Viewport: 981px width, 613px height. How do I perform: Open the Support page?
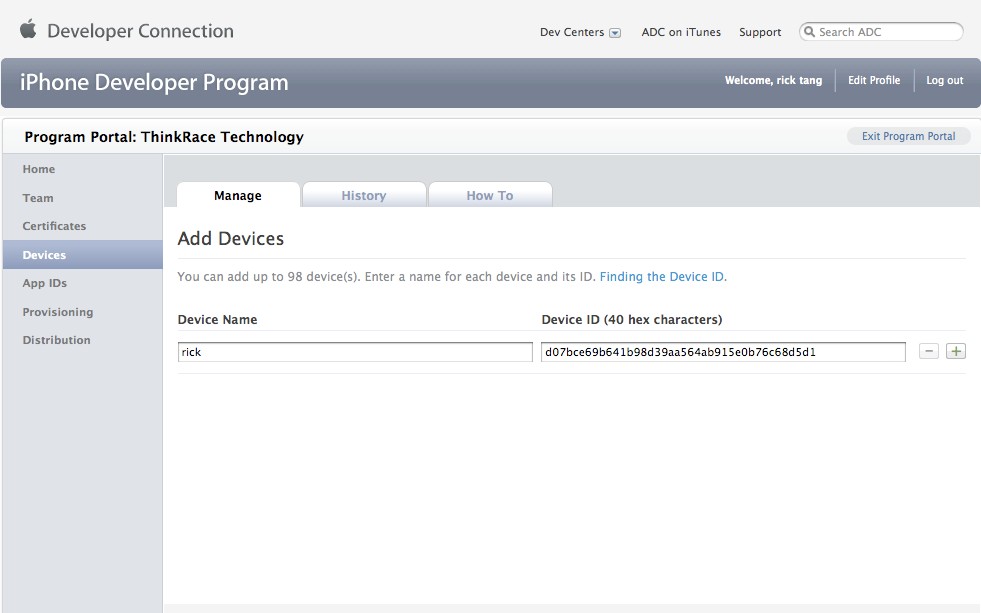[760, 32]
